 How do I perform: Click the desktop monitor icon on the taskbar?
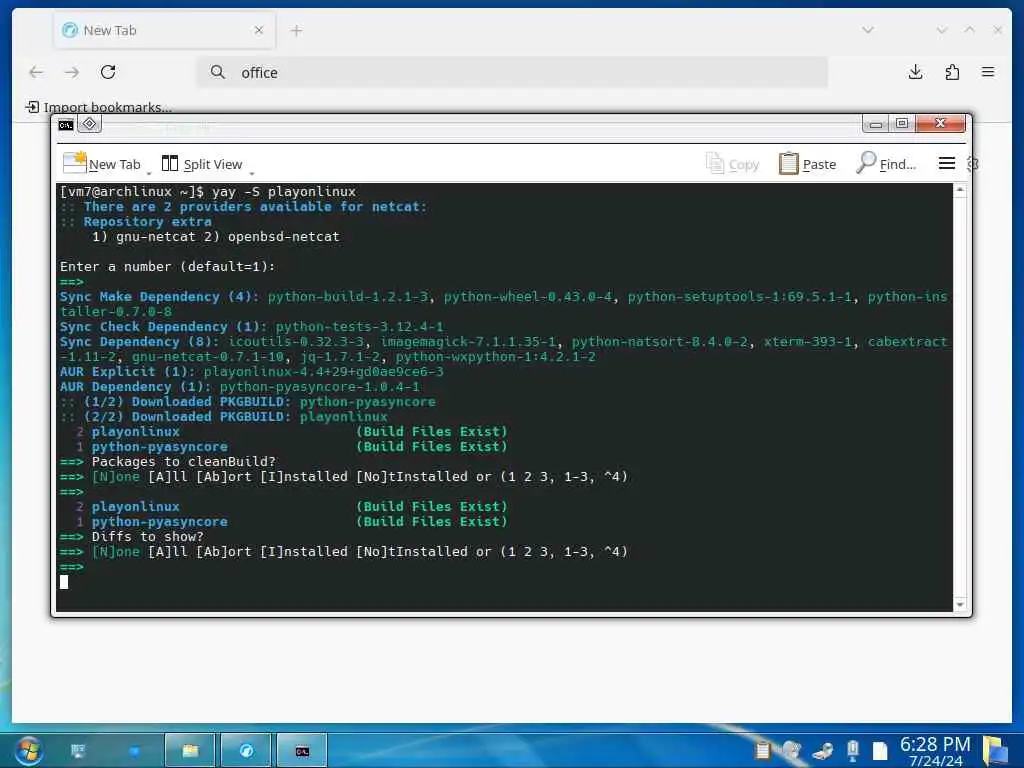coord(78,751)
